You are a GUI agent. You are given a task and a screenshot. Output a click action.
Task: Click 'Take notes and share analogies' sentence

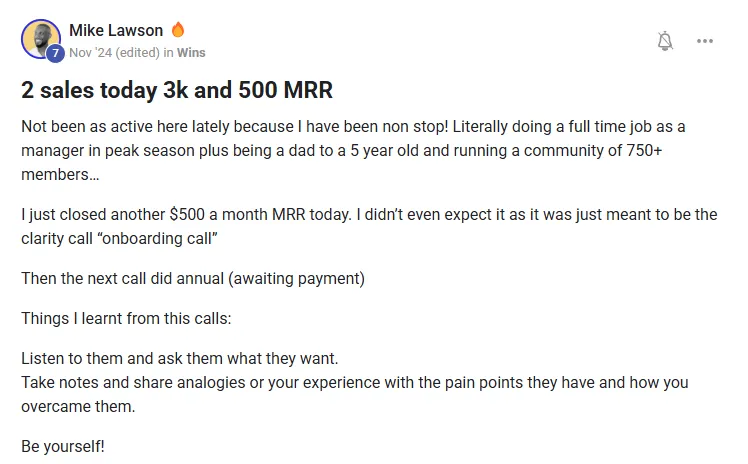tap(354, 394)
